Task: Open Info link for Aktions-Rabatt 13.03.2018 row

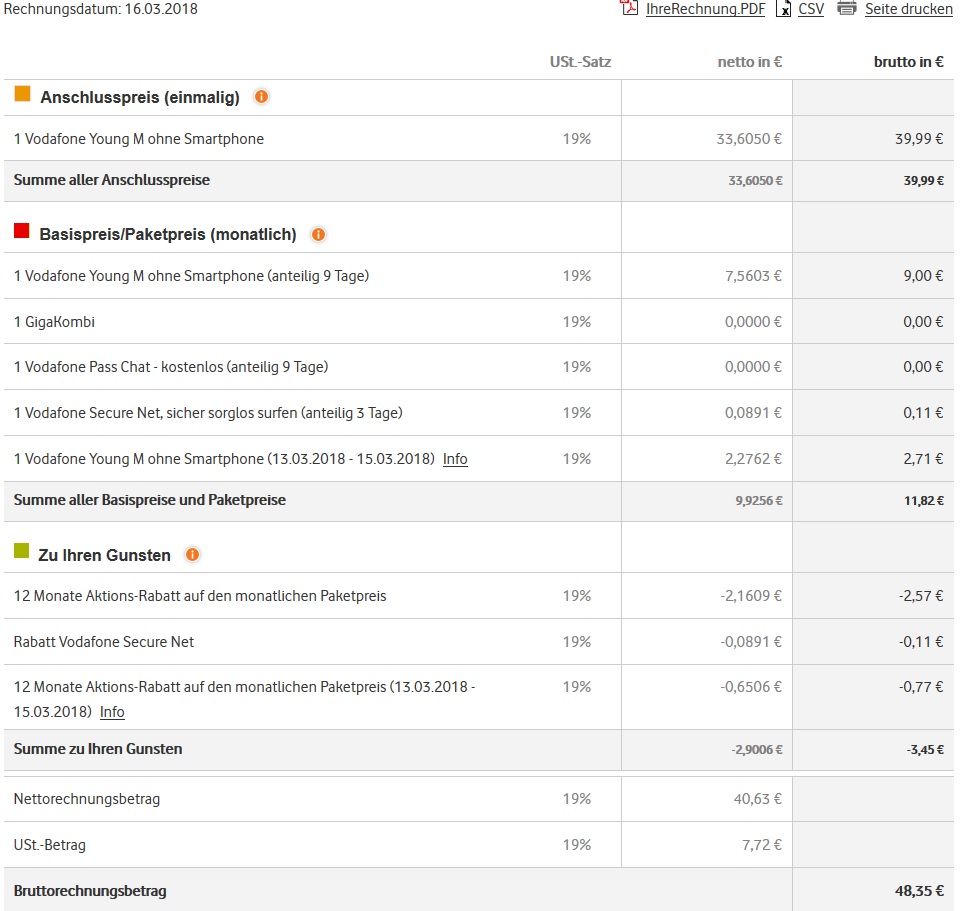Action: click(x=112, y=712)
